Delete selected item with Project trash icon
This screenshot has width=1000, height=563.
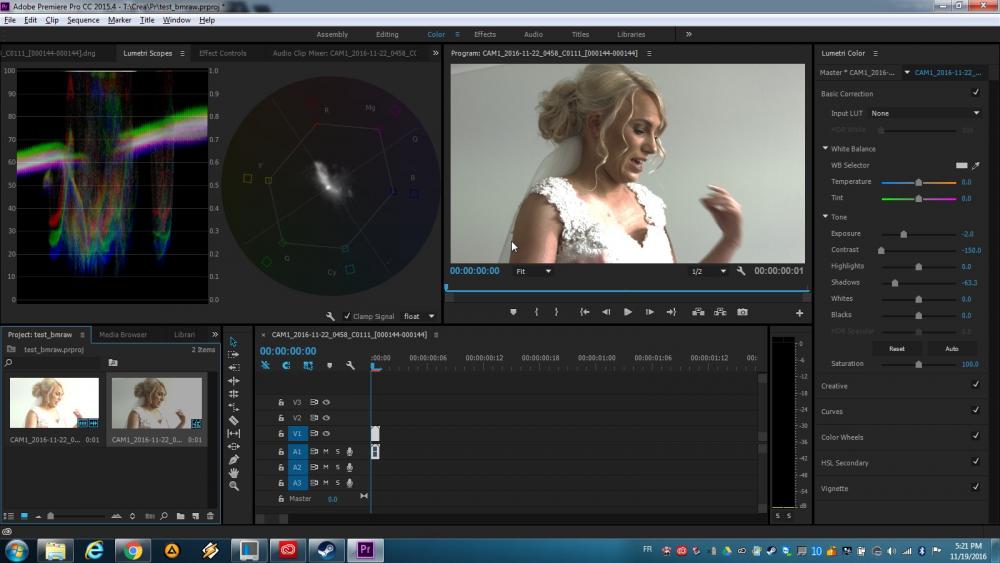click(210, 516)
